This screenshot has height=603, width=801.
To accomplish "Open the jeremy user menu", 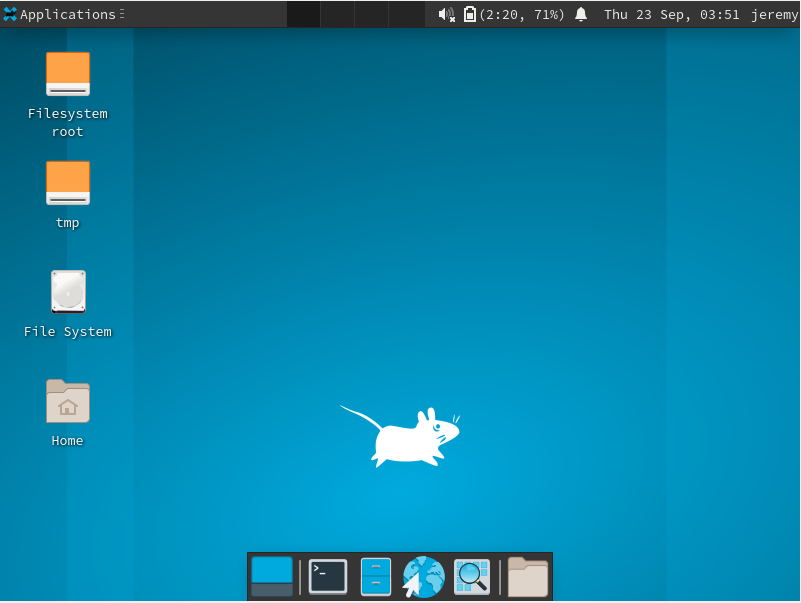I will (774, 14).
